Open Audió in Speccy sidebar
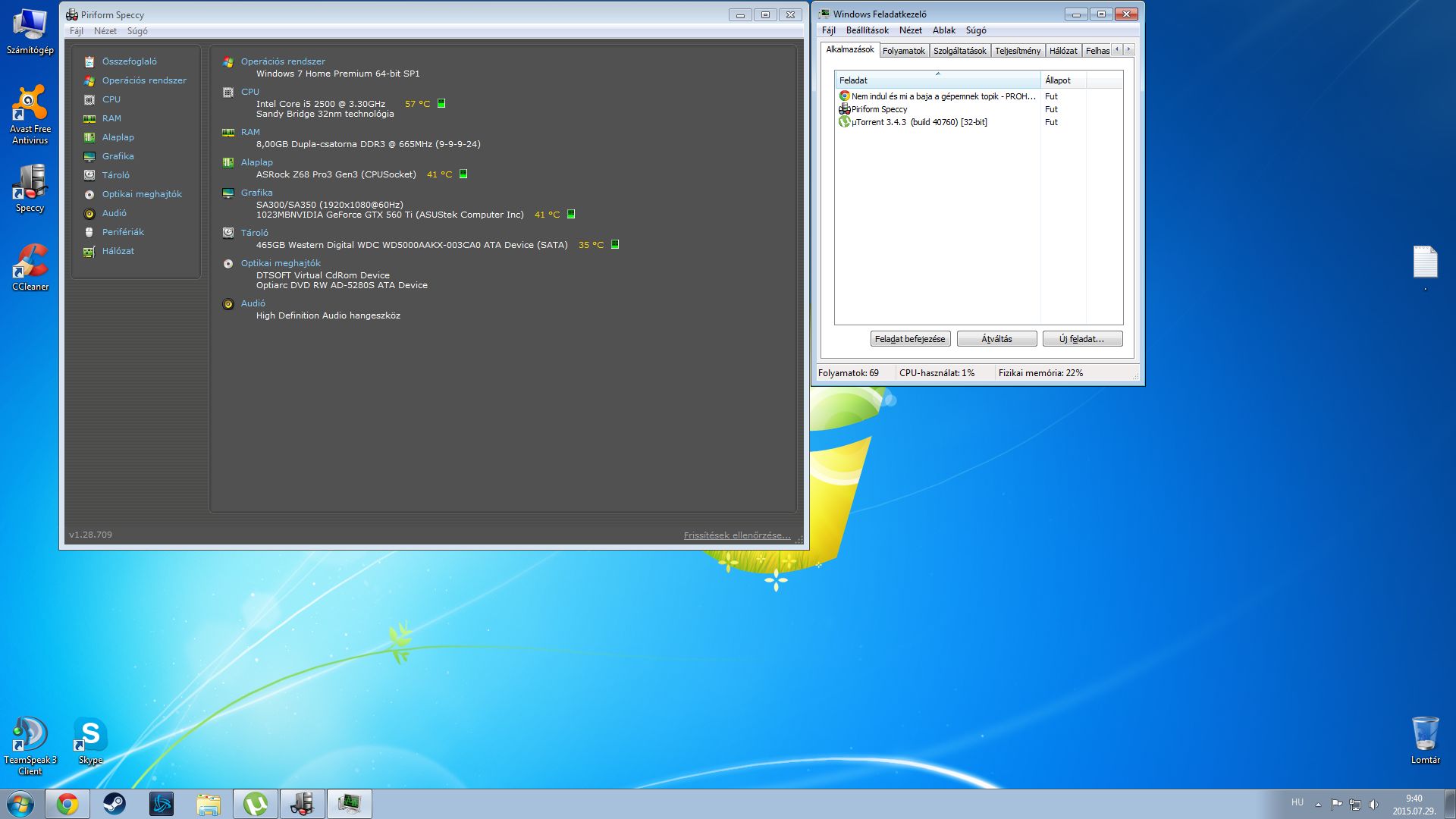The height and width of the screenshot is (819, 1456). (x=115, y=213)
